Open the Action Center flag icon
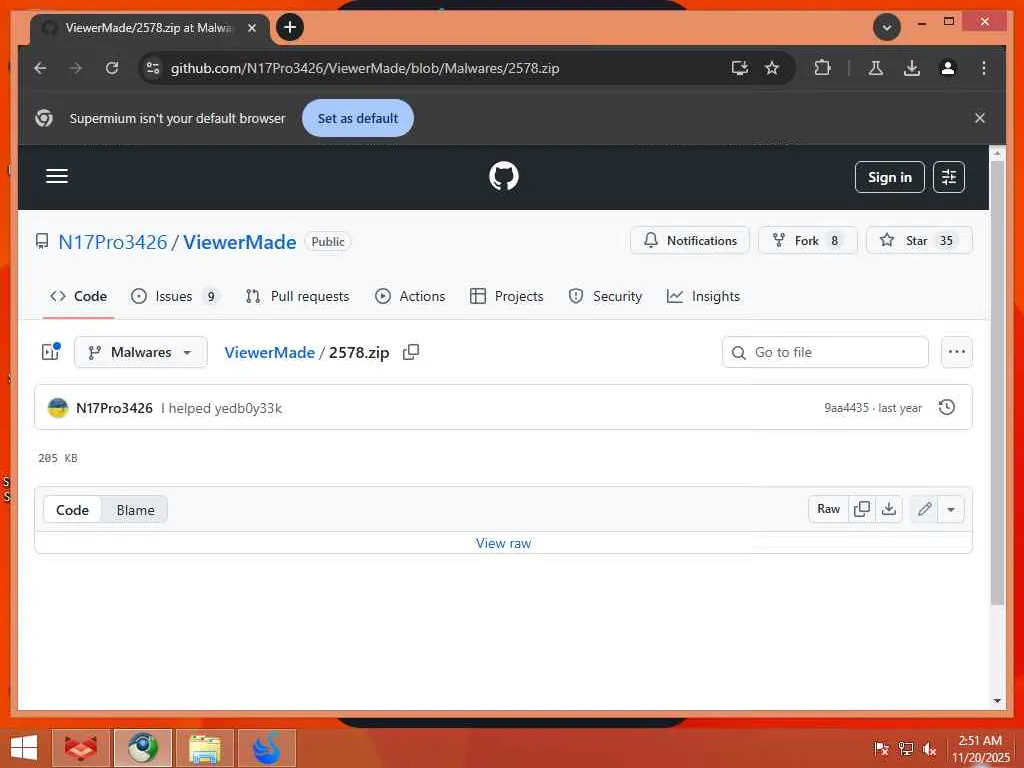1024x768 pixels. pos(881,748)
